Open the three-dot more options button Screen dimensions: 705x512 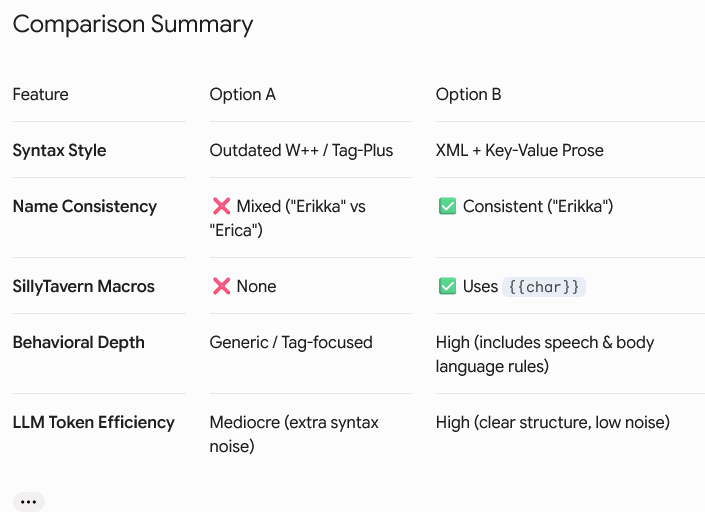pyautogui.click(x=28, y=502)
